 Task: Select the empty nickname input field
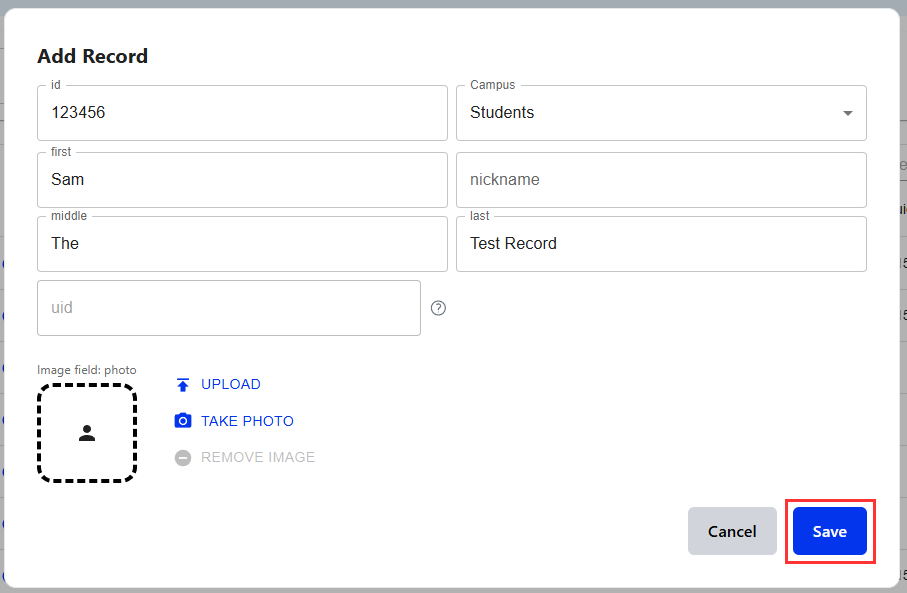click(x=661, y=180)
